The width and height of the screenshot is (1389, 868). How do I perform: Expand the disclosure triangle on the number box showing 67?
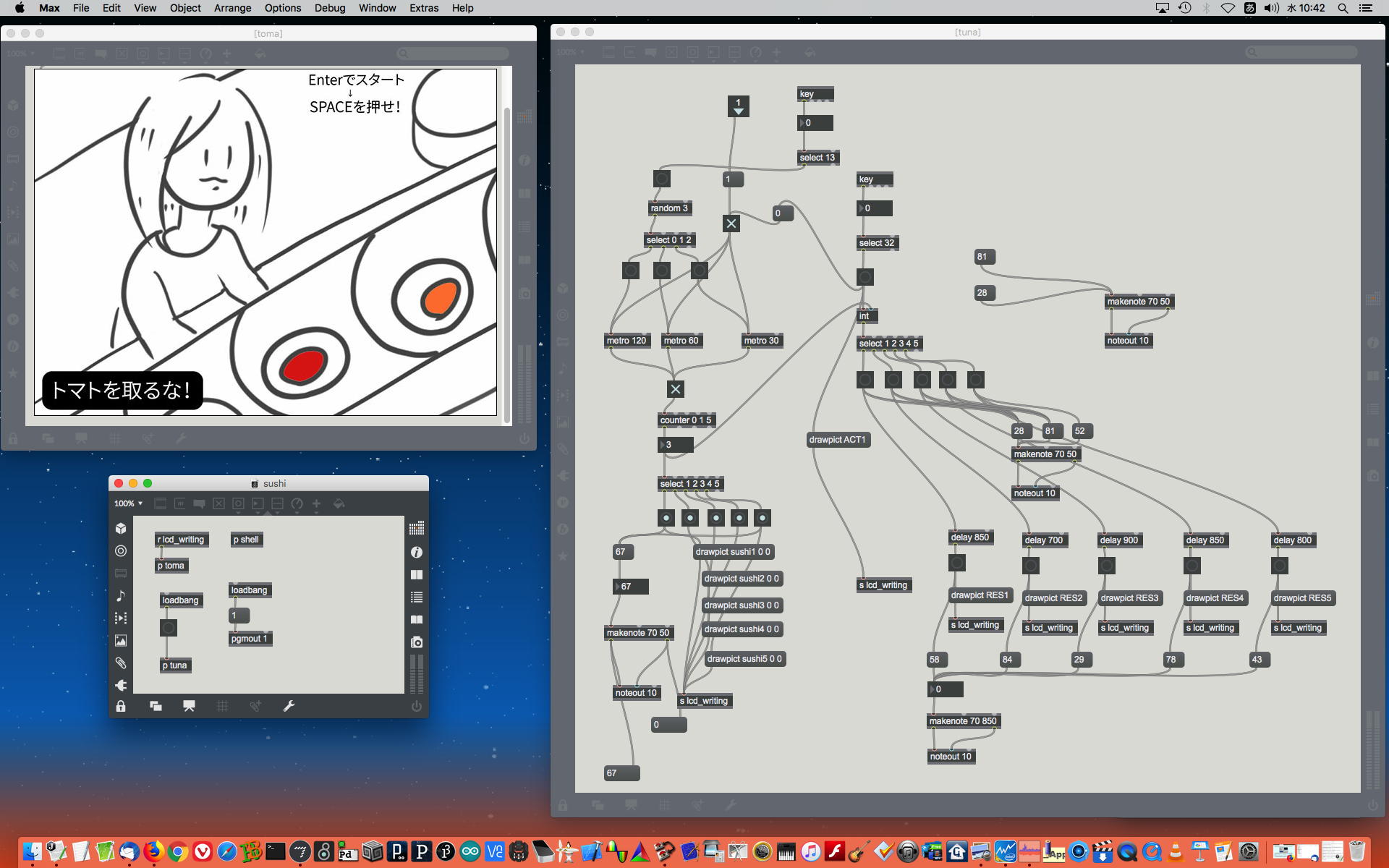pyautogui.click(x=618, y=587)
